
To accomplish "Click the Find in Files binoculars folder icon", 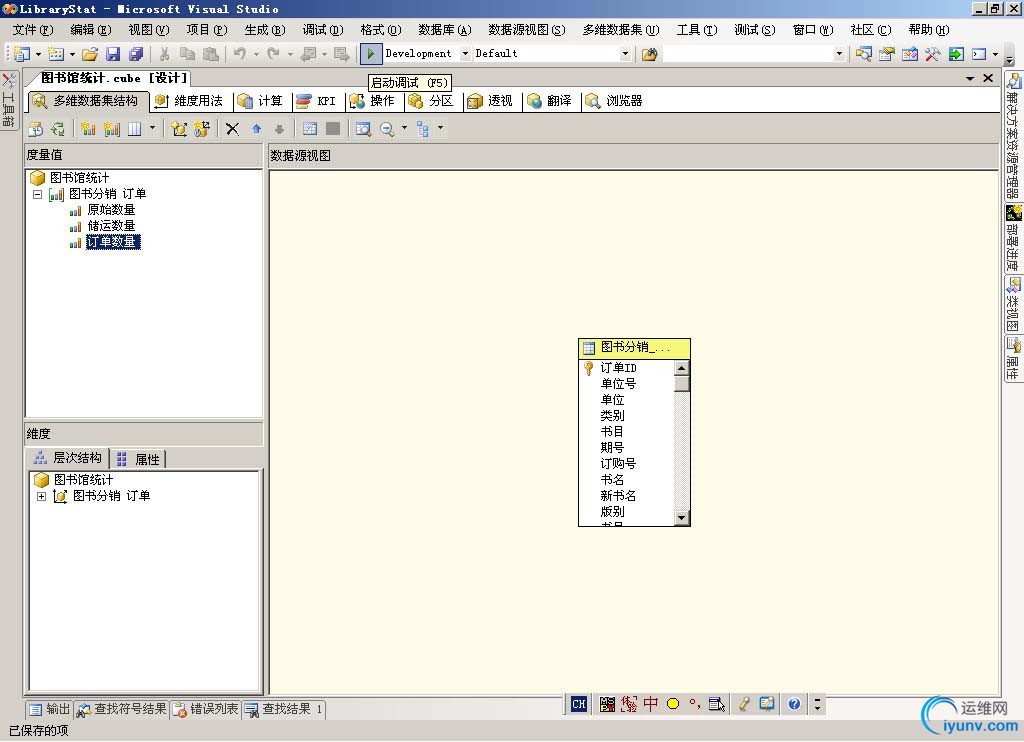I will 649,54.
